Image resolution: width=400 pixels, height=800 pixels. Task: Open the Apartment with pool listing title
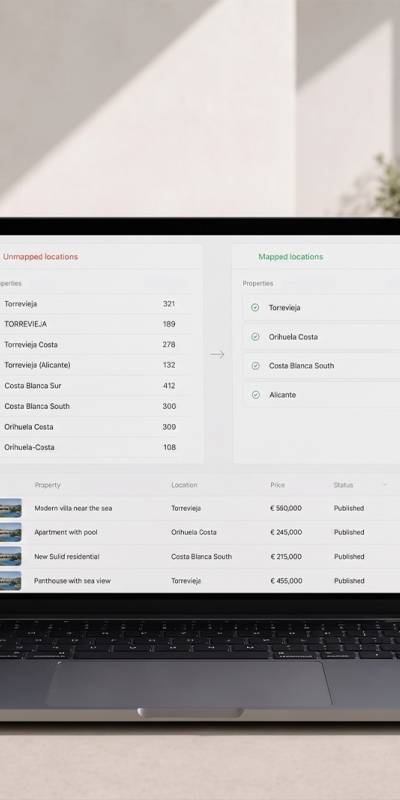pos(66,532)
